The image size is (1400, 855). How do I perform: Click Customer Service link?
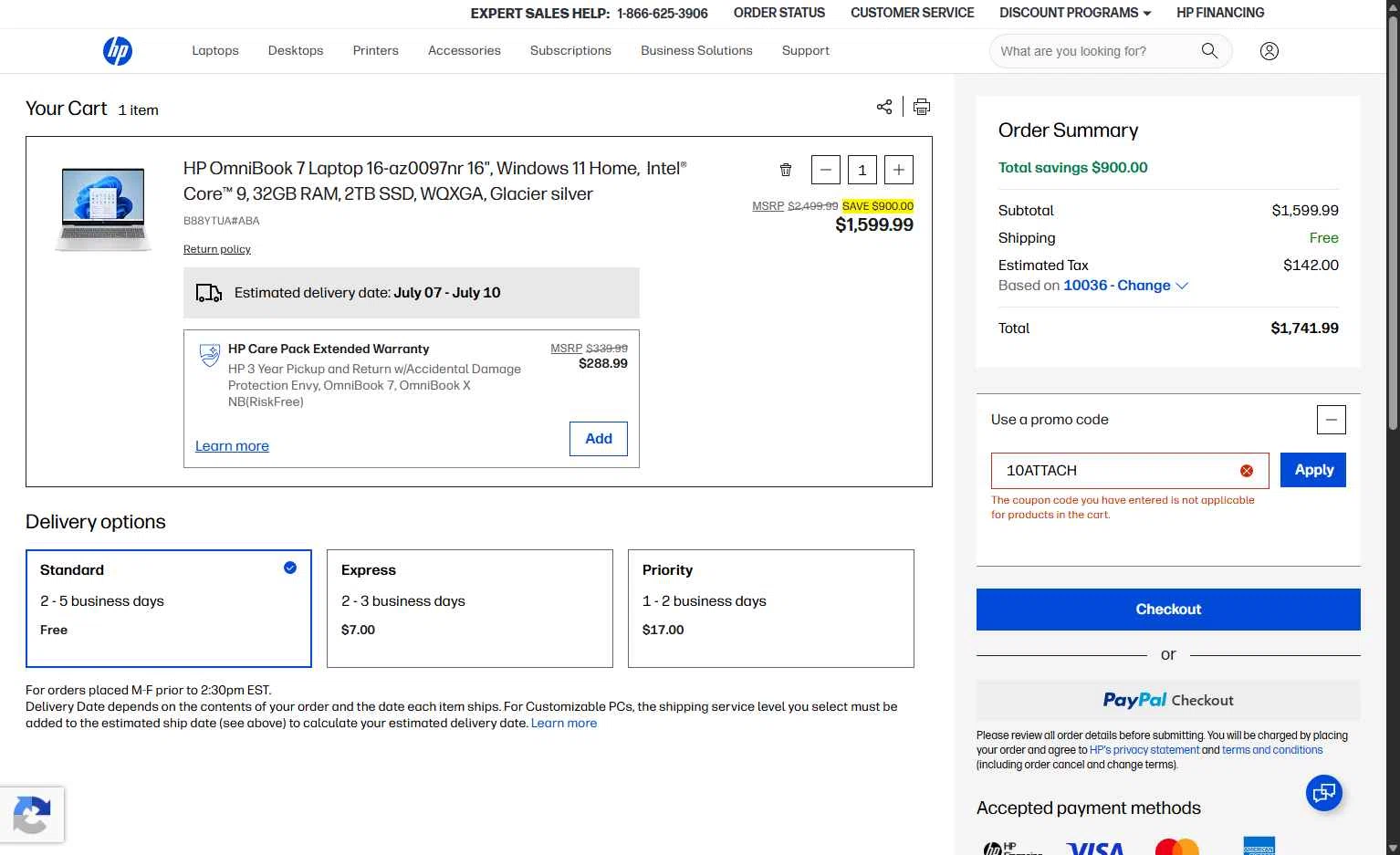click(x=913, y=13)
